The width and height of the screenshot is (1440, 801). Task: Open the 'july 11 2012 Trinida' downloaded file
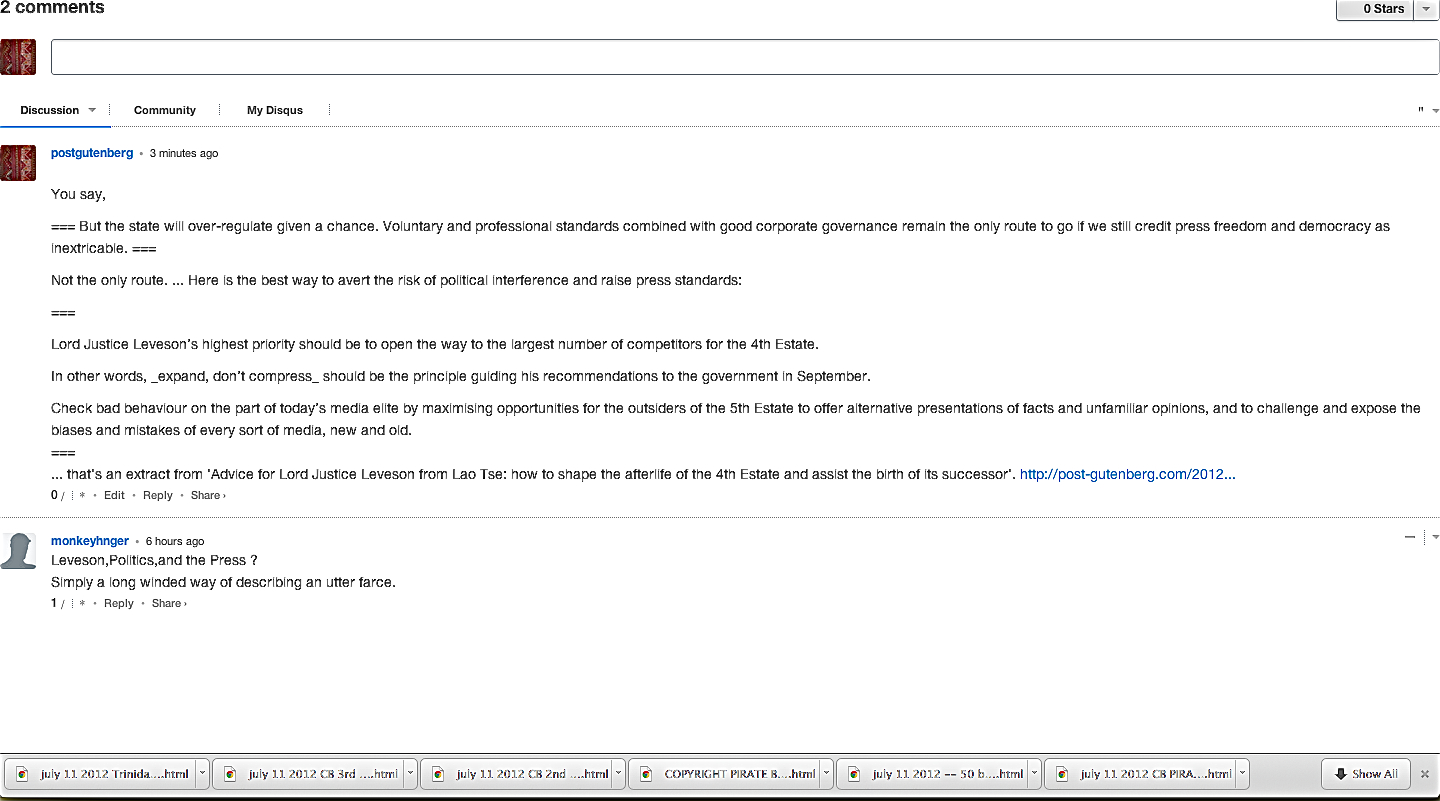99,773
